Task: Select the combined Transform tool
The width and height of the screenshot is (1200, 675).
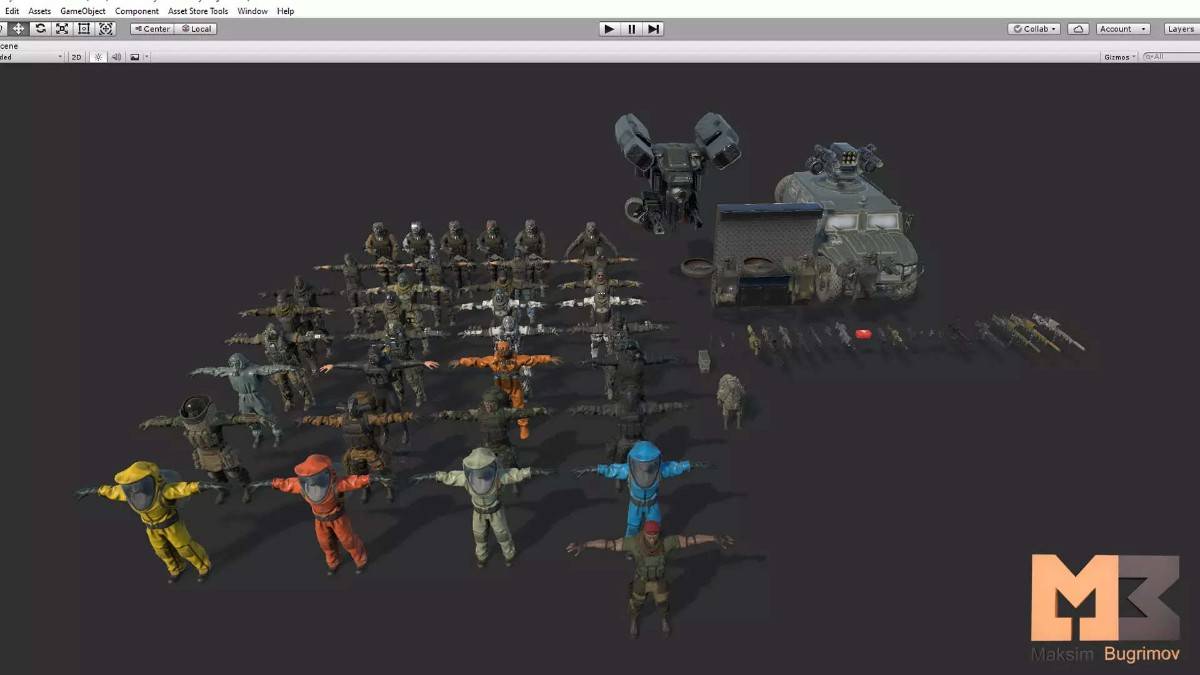Action: point(106,28)
